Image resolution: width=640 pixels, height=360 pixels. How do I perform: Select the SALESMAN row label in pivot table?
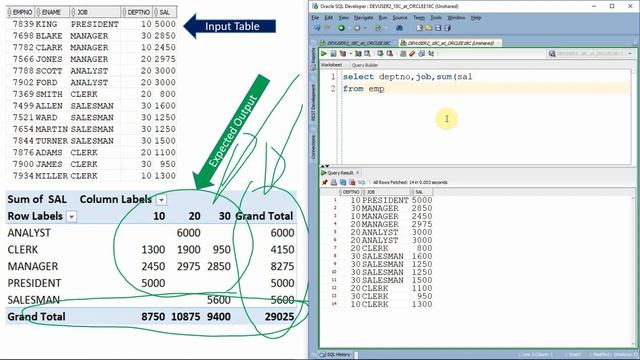tap(34, 300)
